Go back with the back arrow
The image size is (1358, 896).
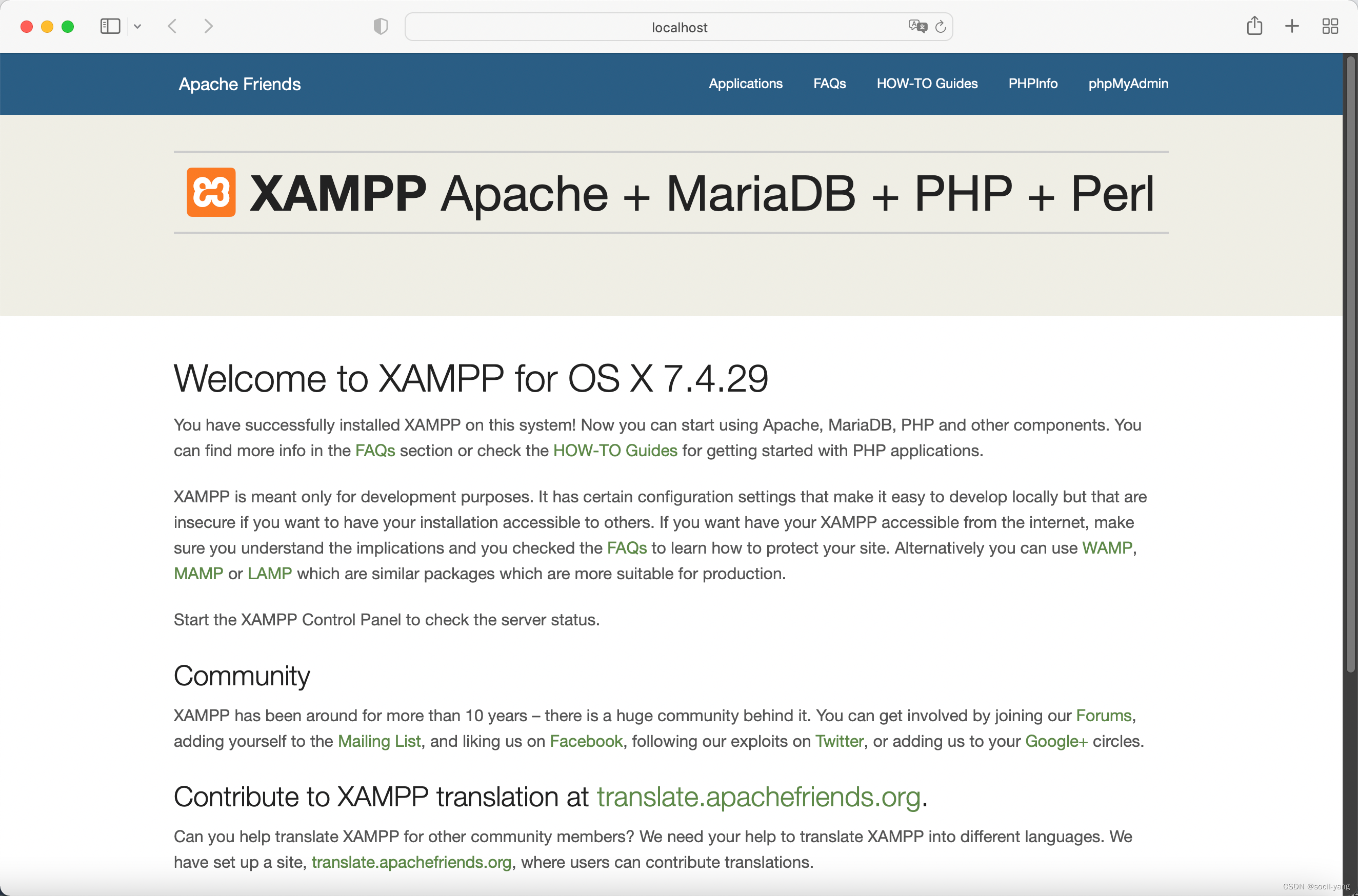(x=172, y=26)
